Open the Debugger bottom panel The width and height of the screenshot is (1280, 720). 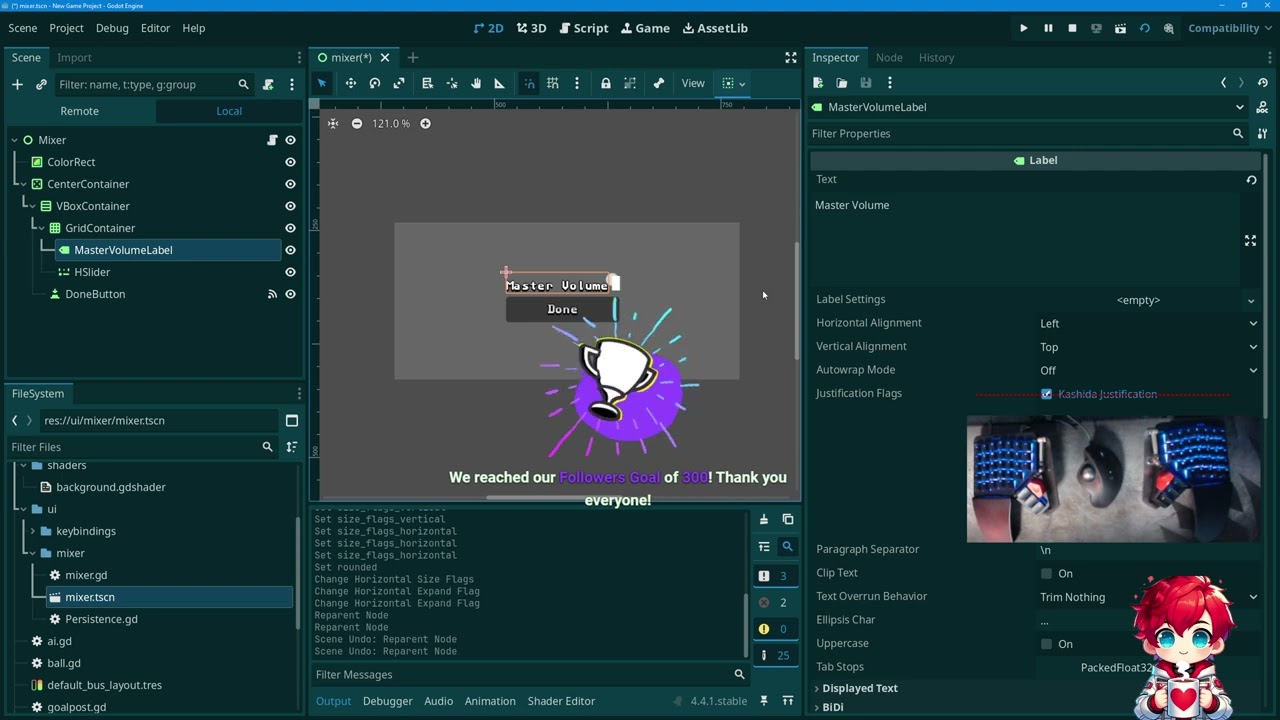tap(388, 701)
